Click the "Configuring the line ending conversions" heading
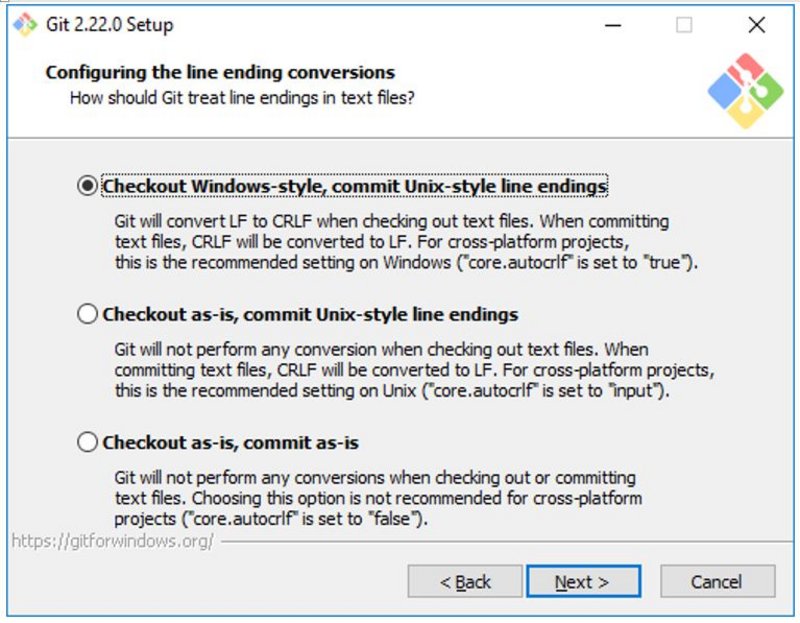The width and height of the screenshot is (800, 623). 220,72
